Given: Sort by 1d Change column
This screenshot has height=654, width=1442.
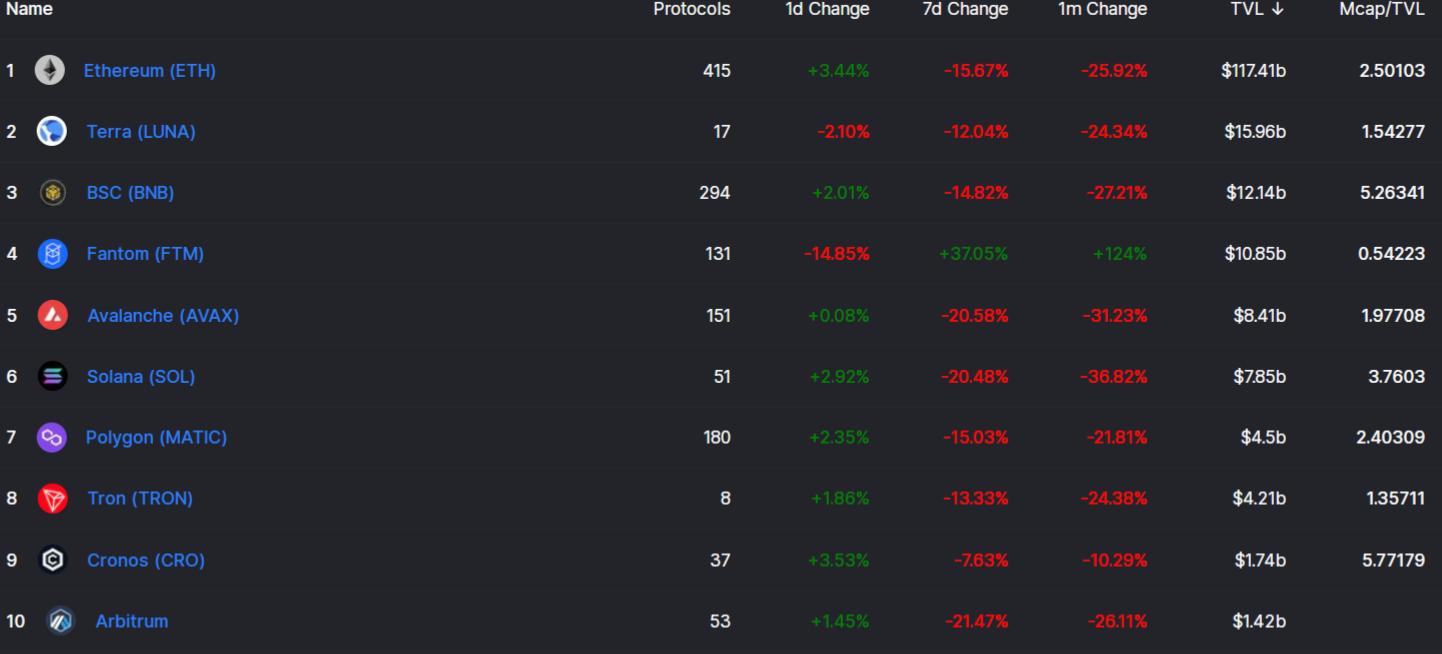Looking at the screenshot, I should tap(827, 9).
